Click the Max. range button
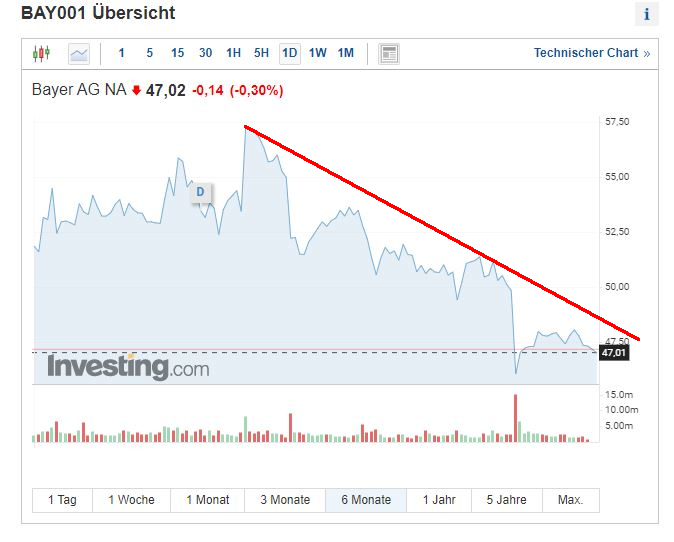Image resolution: width=674 pixels, height=542 pixels. coord(570,500)
